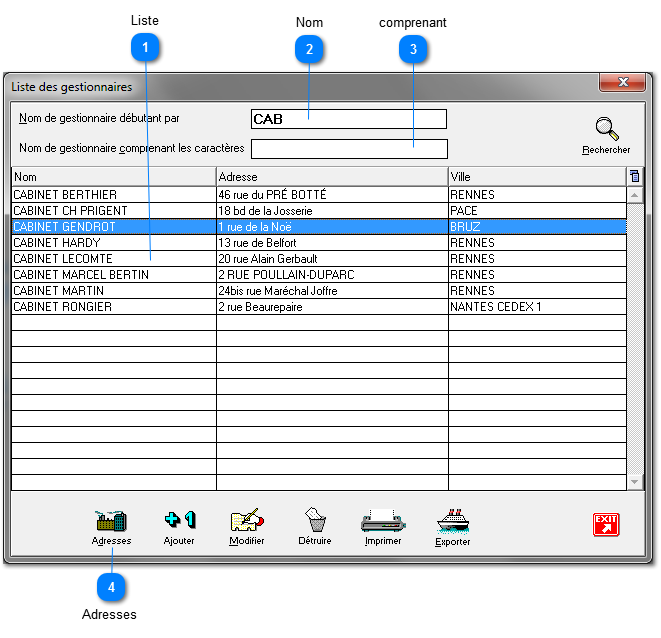Viewport: 661px width, 638px height.
Task: Click the Rechercher magnifying glass icon
Action: [x=606, y=129]
